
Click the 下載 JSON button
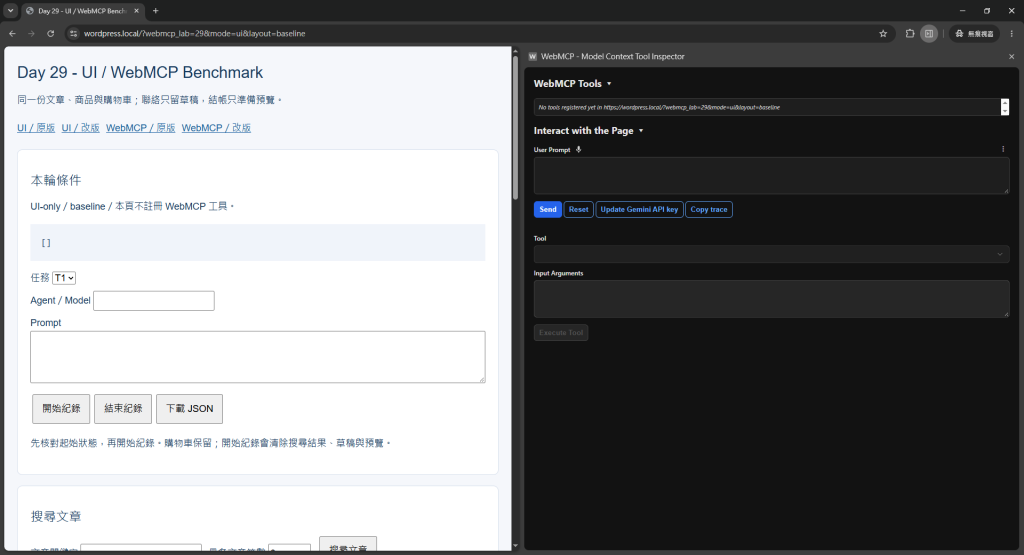[189, 409]
